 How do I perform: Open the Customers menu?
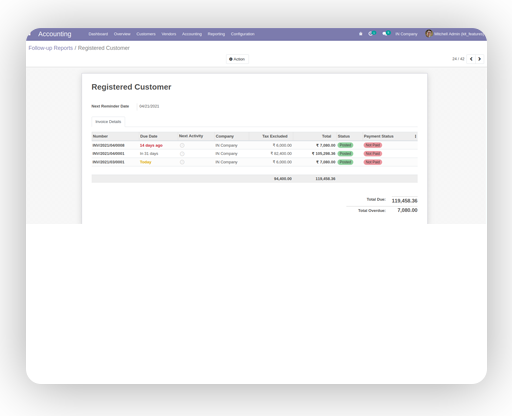tap(146, 34)
